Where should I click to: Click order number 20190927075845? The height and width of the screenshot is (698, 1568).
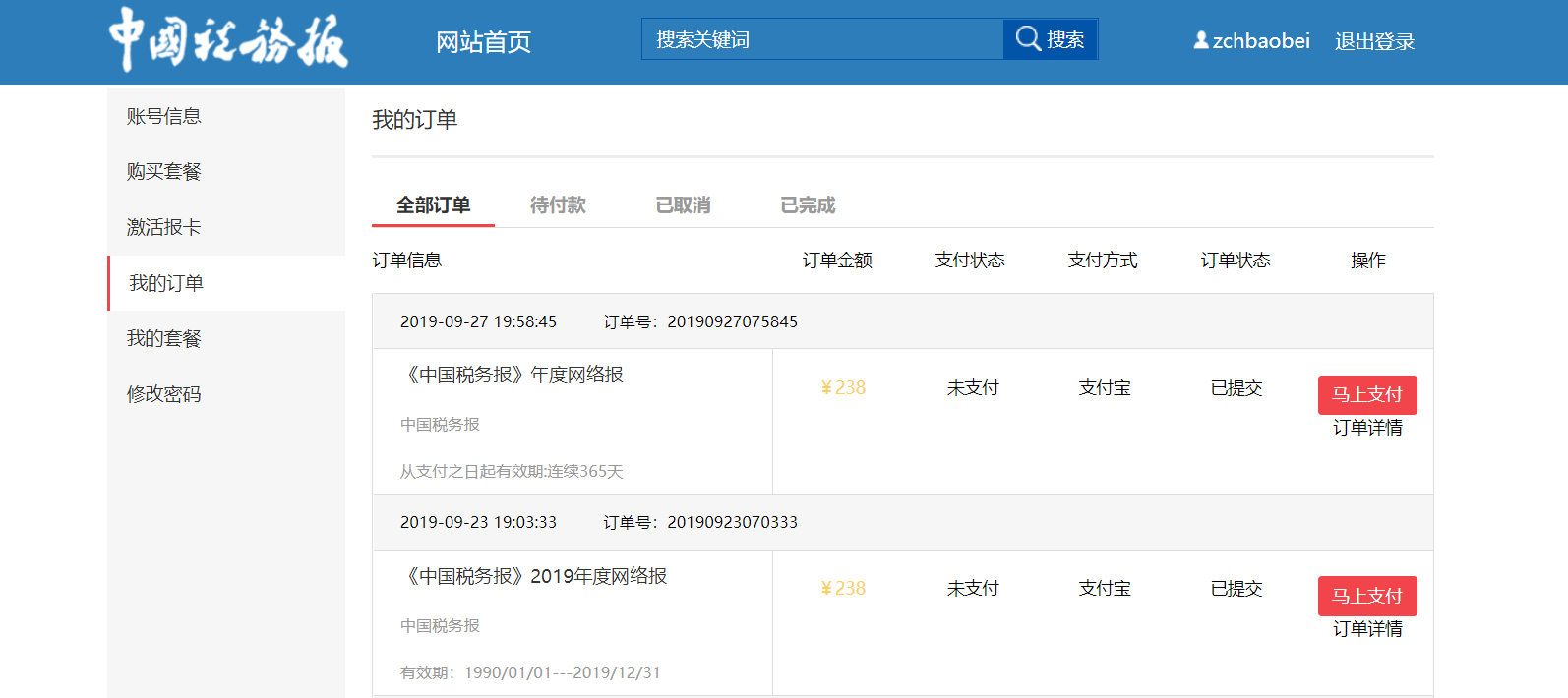pos(732,321)
